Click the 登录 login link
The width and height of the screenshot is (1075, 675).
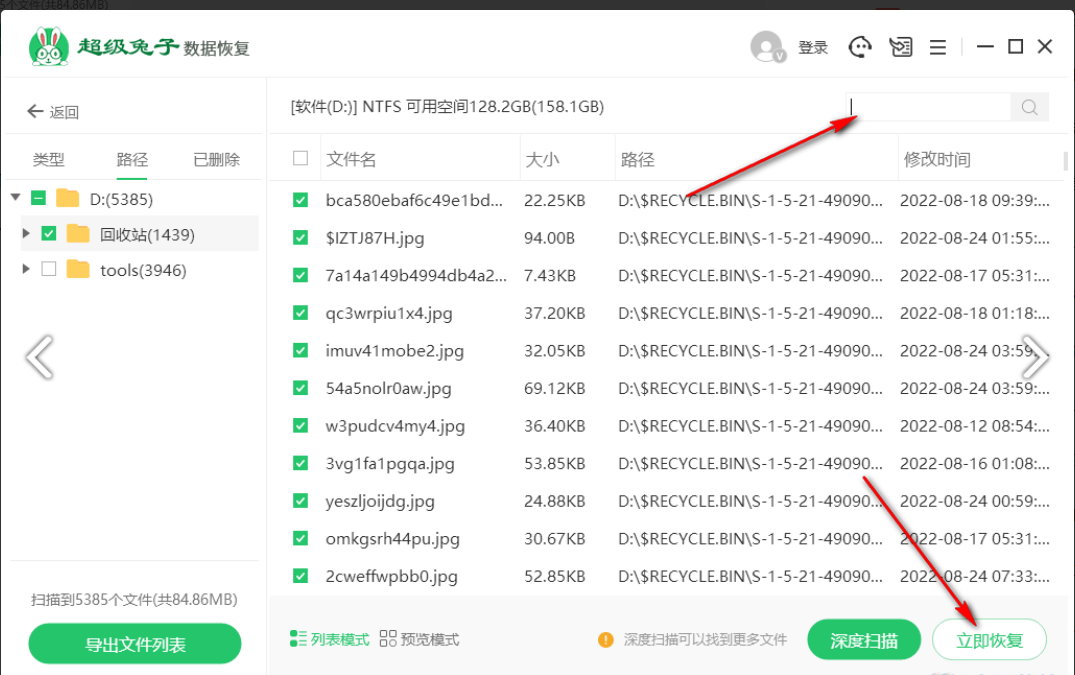813,47
